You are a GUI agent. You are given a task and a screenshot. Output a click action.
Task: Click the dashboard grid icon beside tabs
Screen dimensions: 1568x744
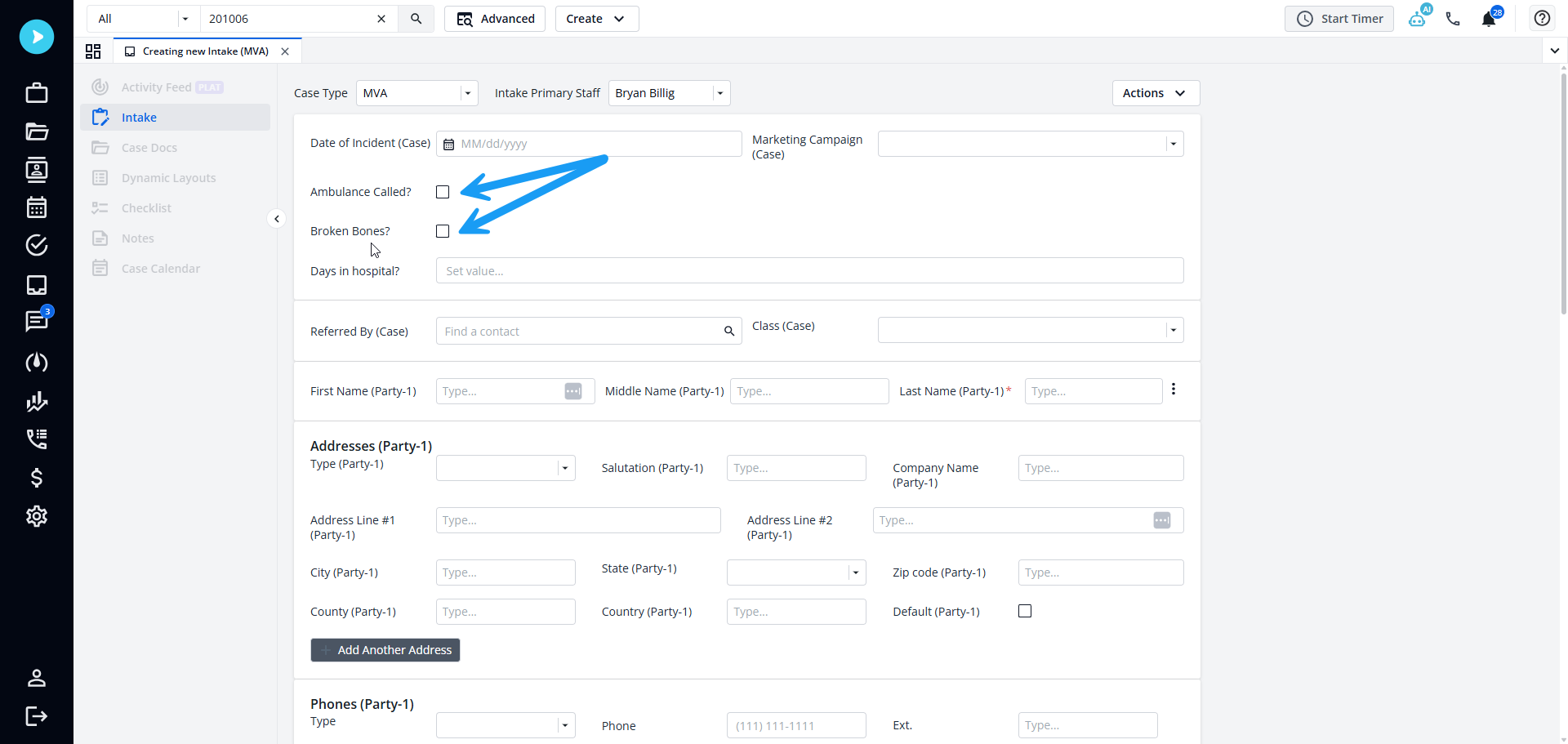point(93,51)
